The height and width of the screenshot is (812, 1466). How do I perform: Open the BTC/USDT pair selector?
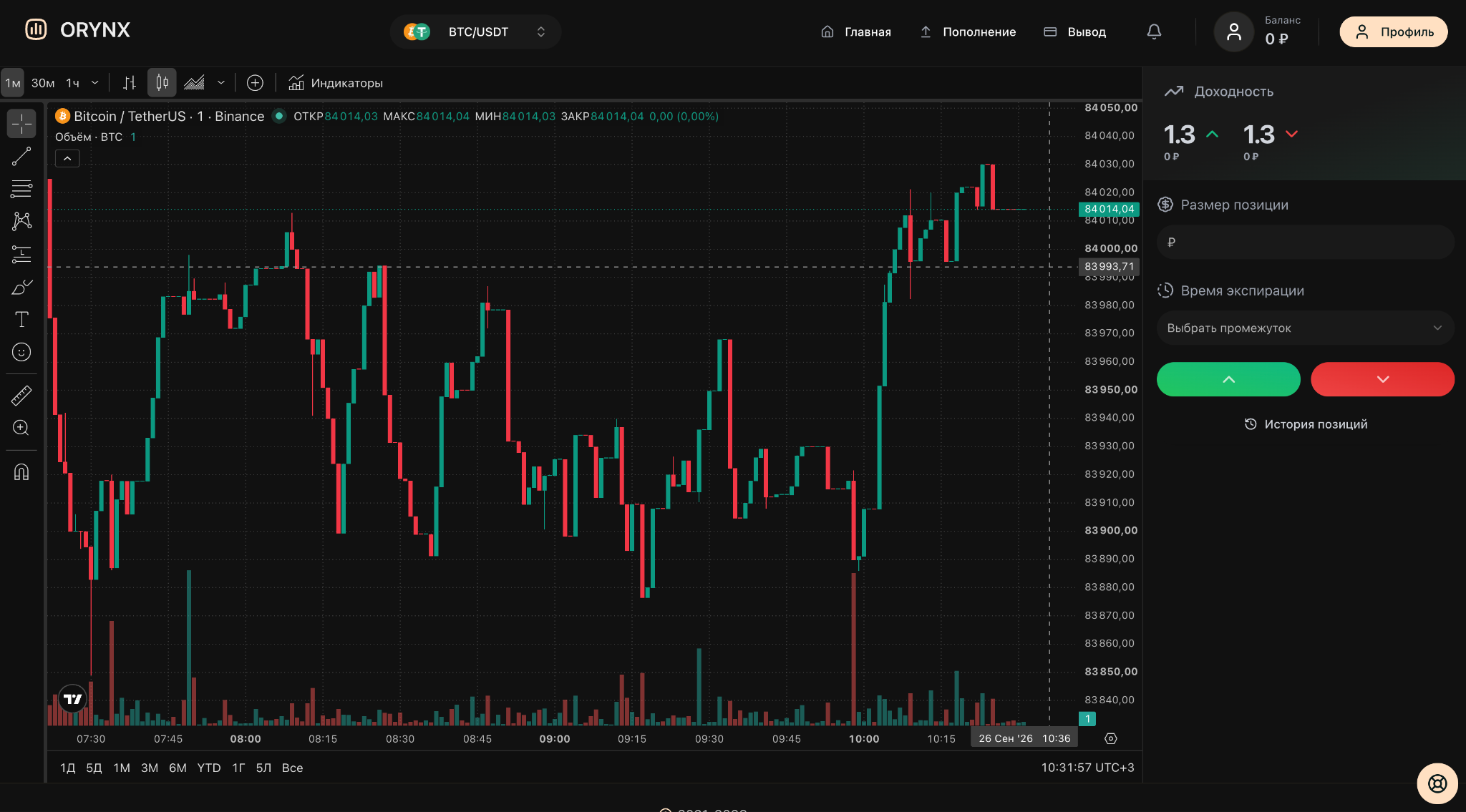pos(476,31)
